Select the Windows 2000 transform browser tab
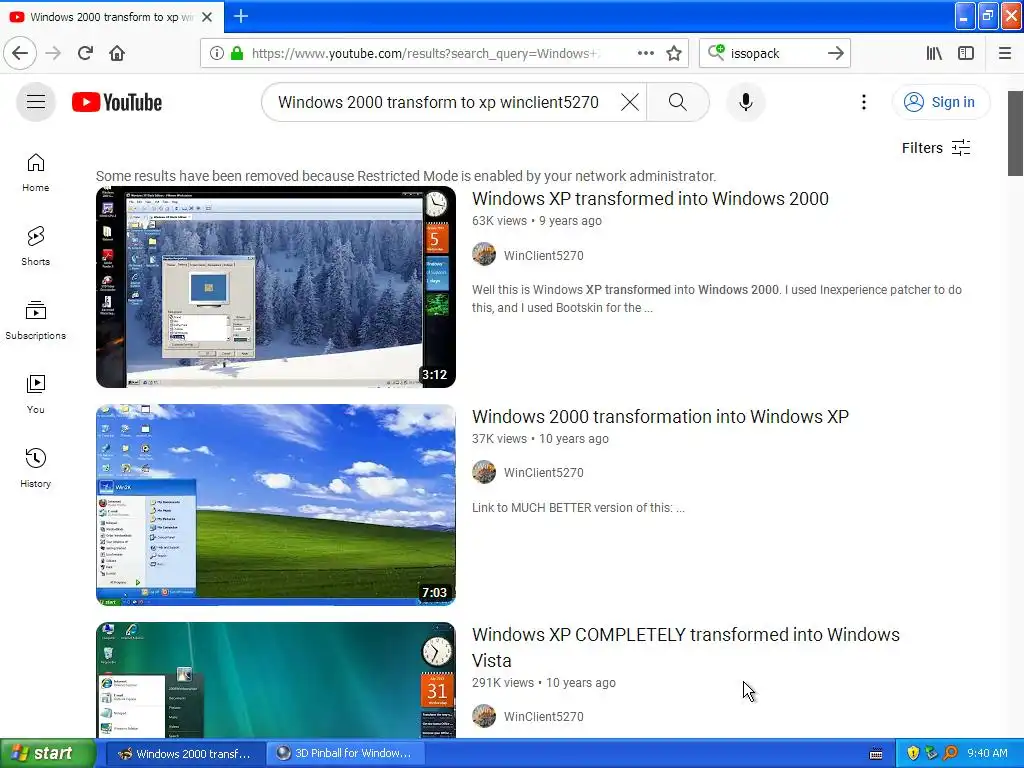 [x=112, y=17]
